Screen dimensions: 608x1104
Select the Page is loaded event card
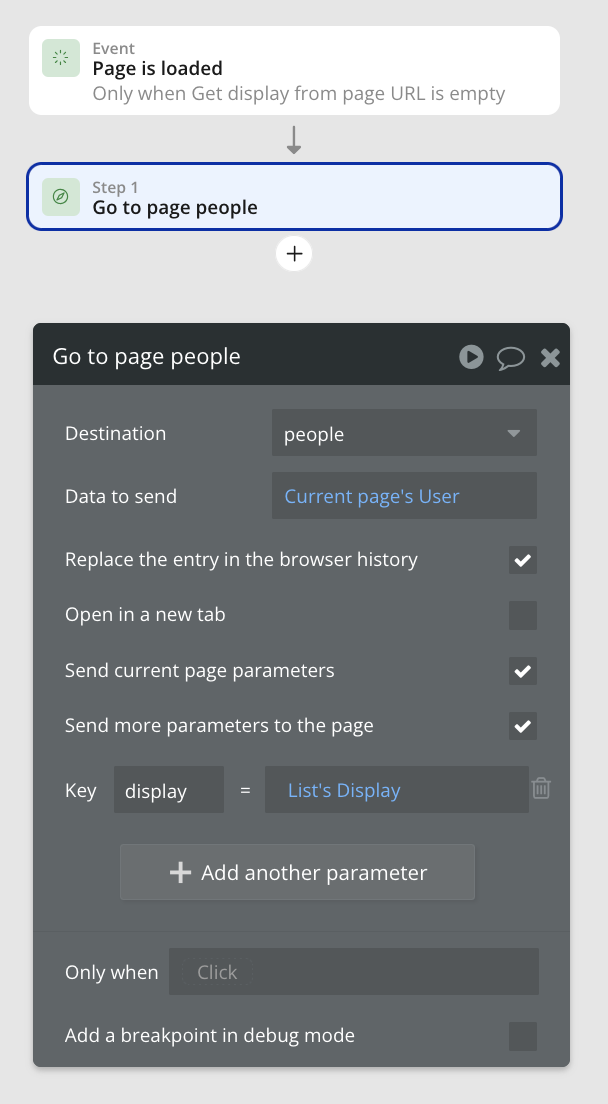pos(294,70)
